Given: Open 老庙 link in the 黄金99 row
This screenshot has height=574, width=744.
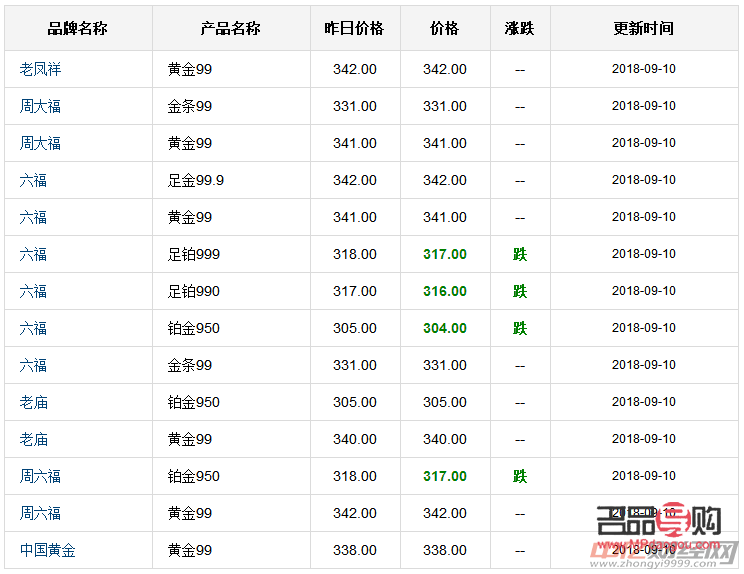Looking at the screenshot, I should (x=34, y=439).
